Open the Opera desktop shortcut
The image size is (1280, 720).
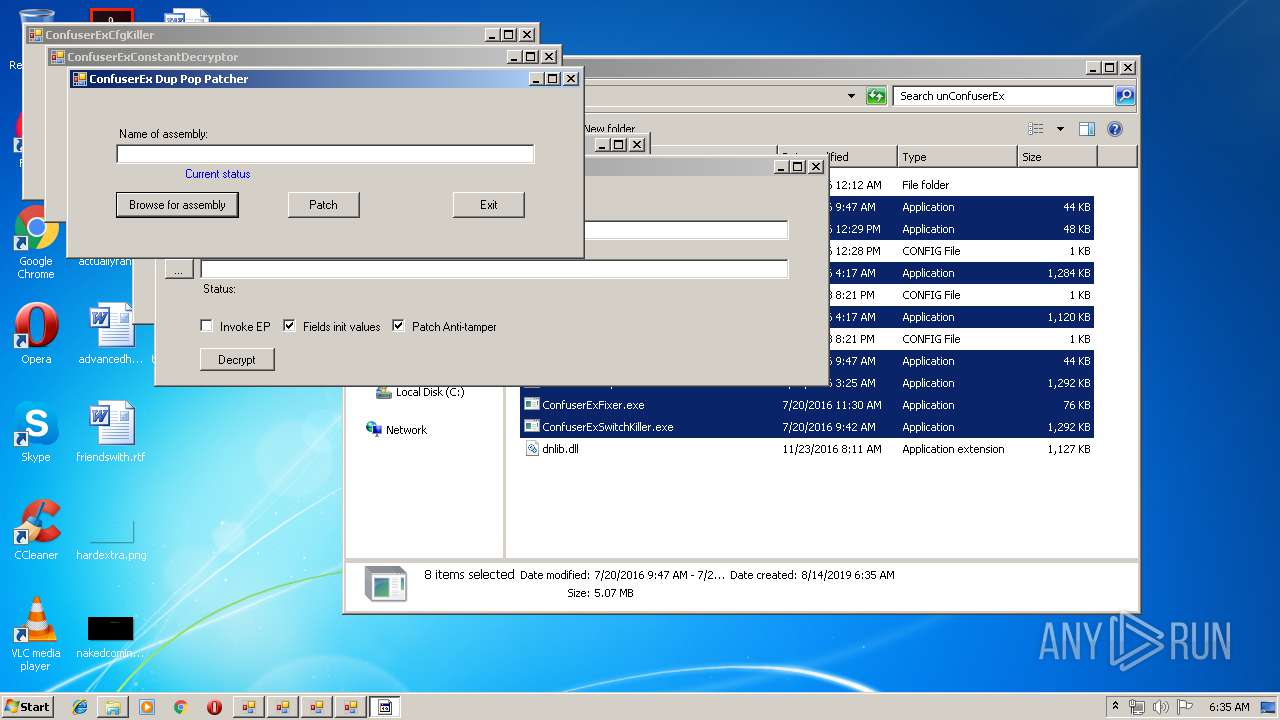36,334
